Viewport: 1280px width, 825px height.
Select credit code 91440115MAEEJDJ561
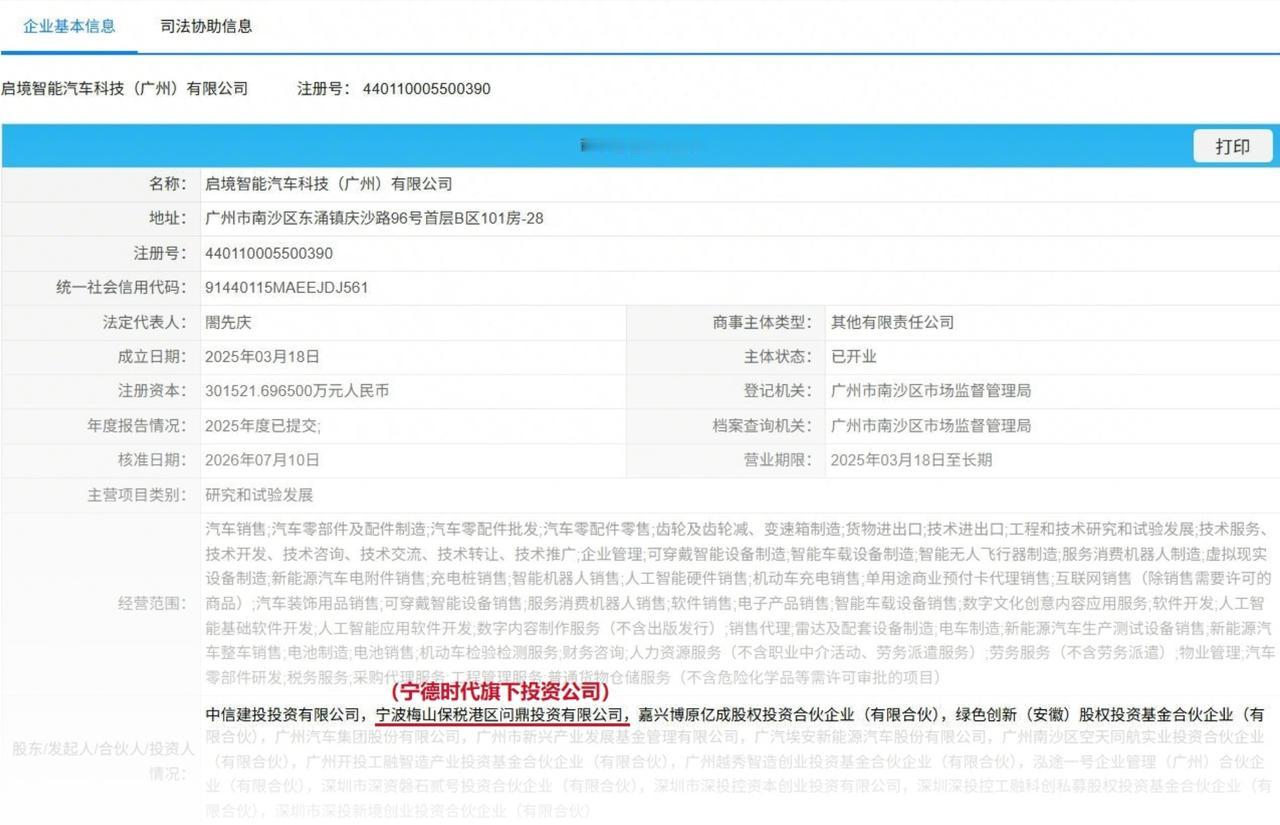click(x=287, y=287)
